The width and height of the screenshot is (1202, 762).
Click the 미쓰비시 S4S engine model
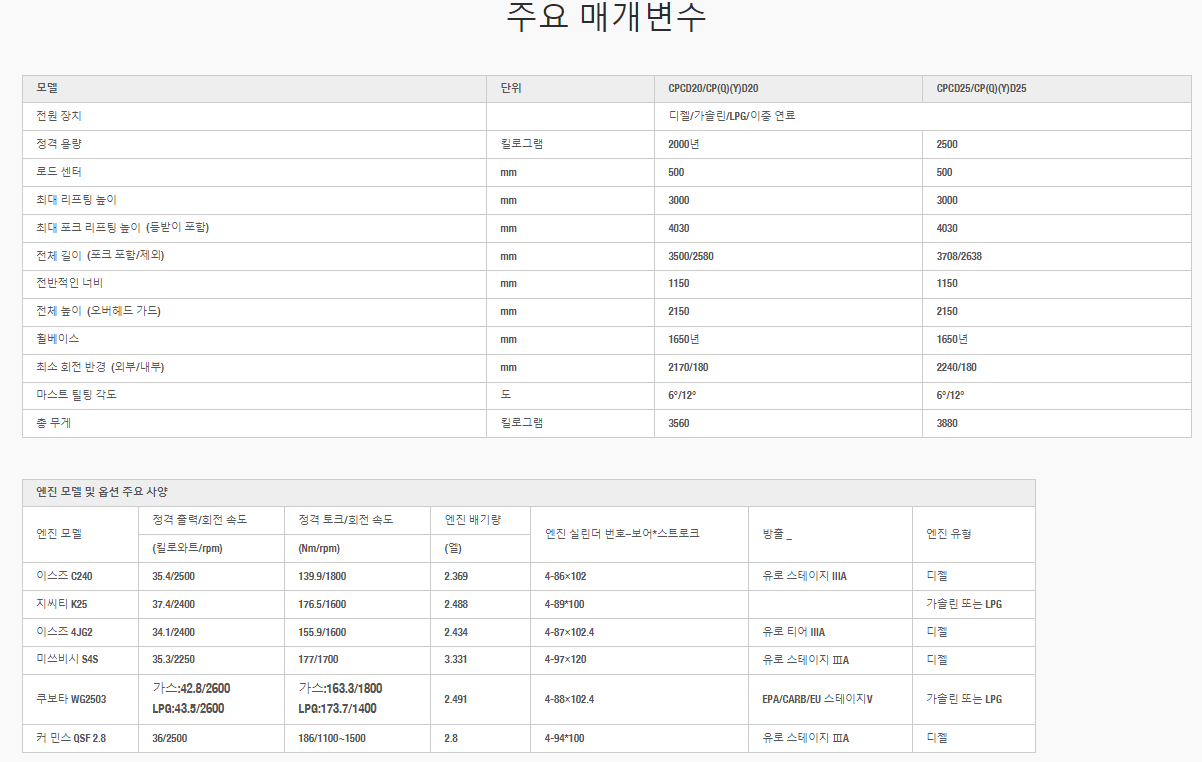pos(67,660)
